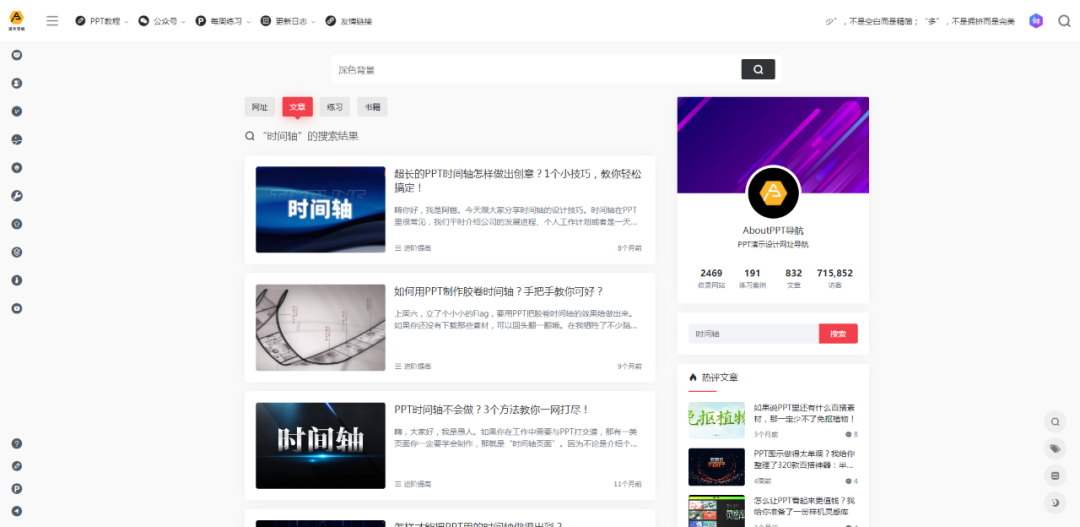Expand the 每周练习 dropdown menu
The height and width of the screenshot is (527, 1080).
coord(223,21)
